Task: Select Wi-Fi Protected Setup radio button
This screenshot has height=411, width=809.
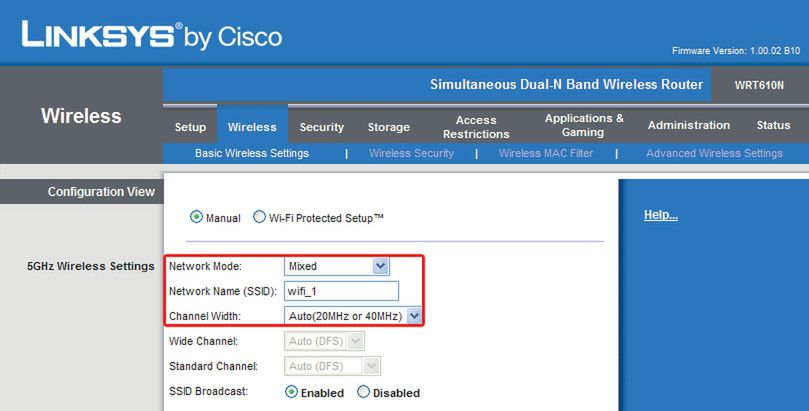Action: [x=260, y=217]
